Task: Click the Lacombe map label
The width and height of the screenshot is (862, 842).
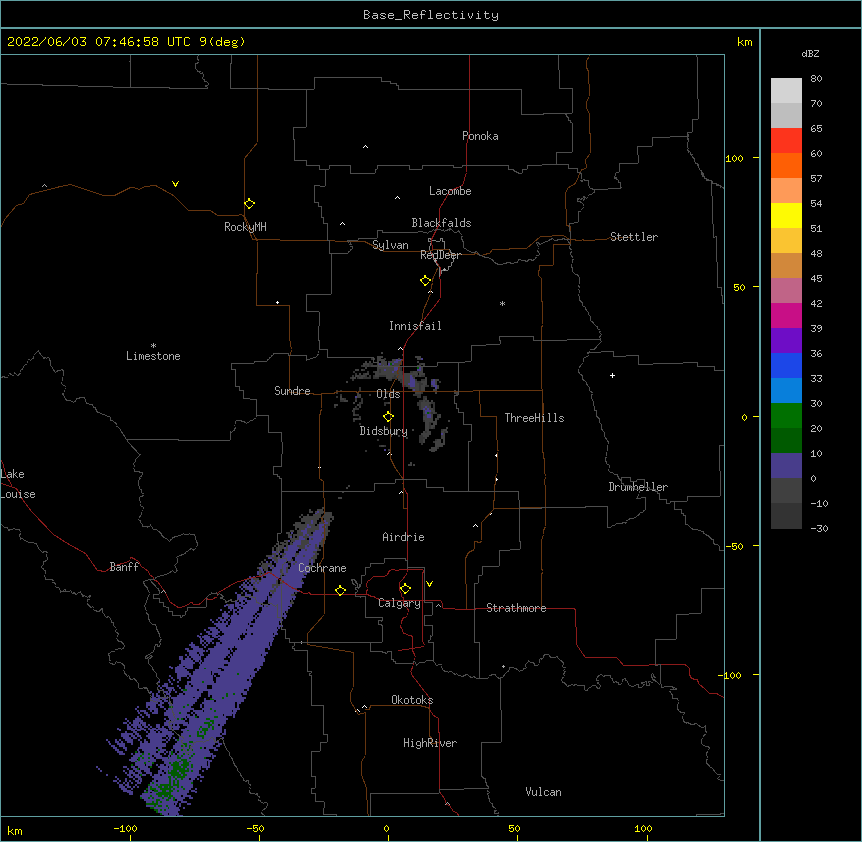Action: click(x=450, y=191)
